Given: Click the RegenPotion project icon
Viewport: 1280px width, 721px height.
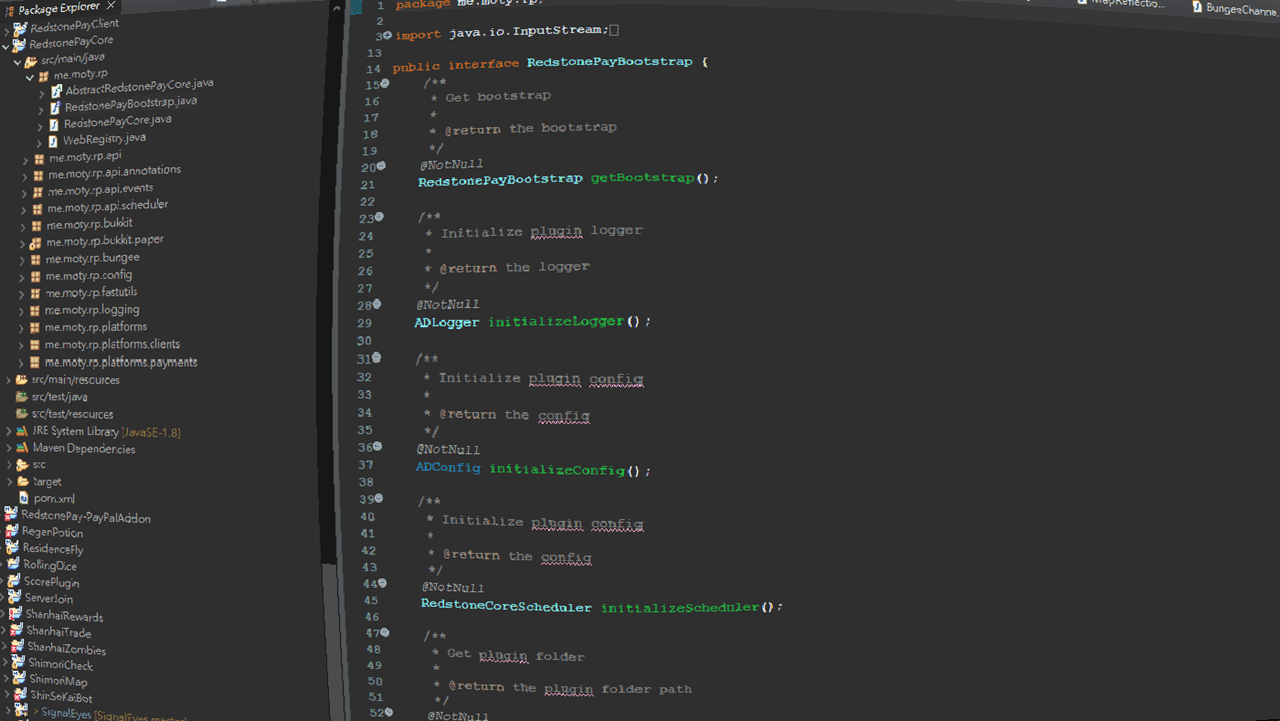Looking at the screenshot, I should coord(12,532).
